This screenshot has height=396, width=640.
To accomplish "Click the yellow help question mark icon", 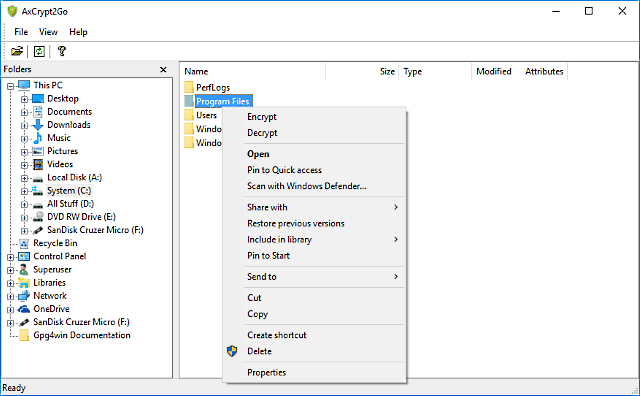I will tap(62, 51).
